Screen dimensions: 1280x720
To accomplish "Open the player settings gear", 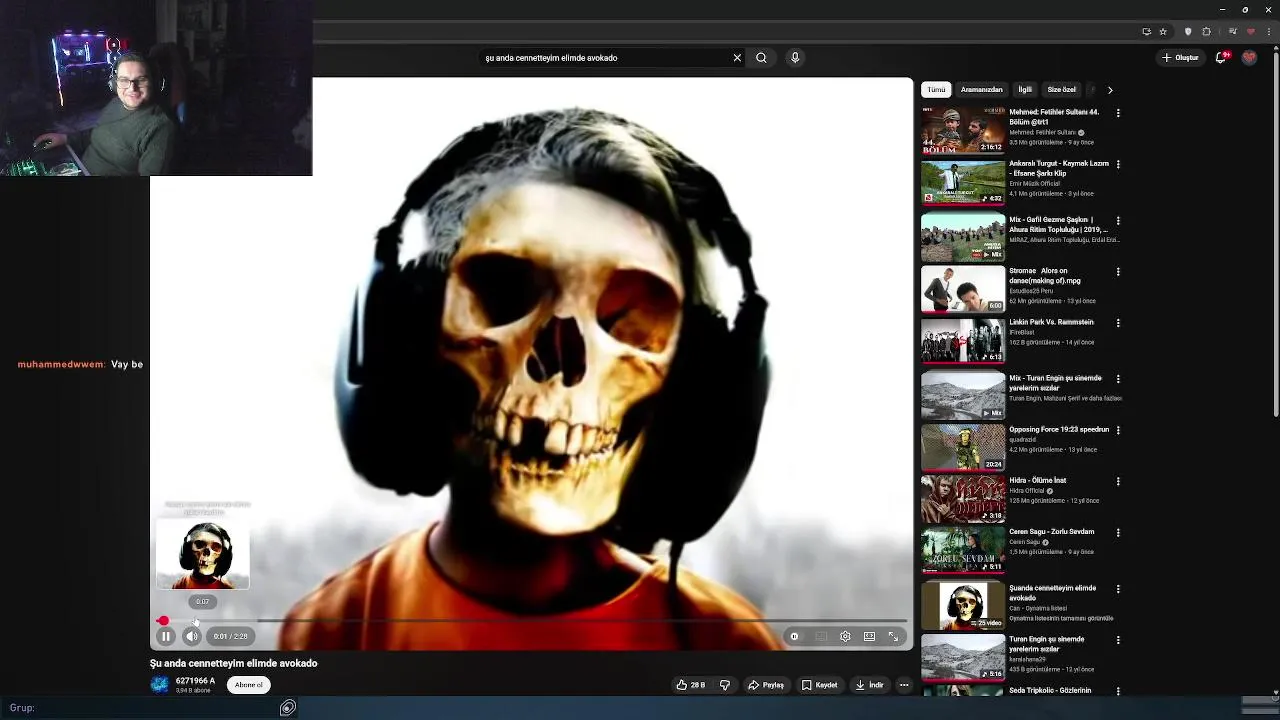I will (x=845, y=636).
